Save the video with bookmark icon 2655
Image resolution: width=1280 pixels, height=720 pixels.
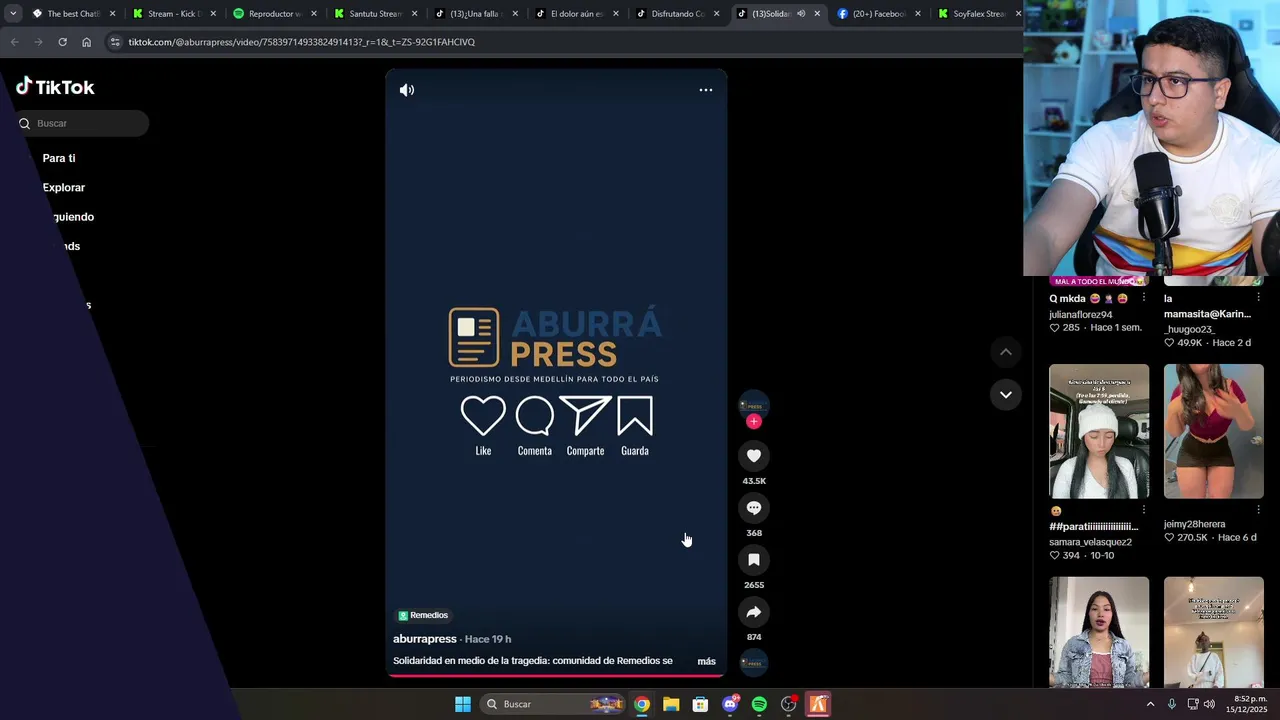point(754,560)
